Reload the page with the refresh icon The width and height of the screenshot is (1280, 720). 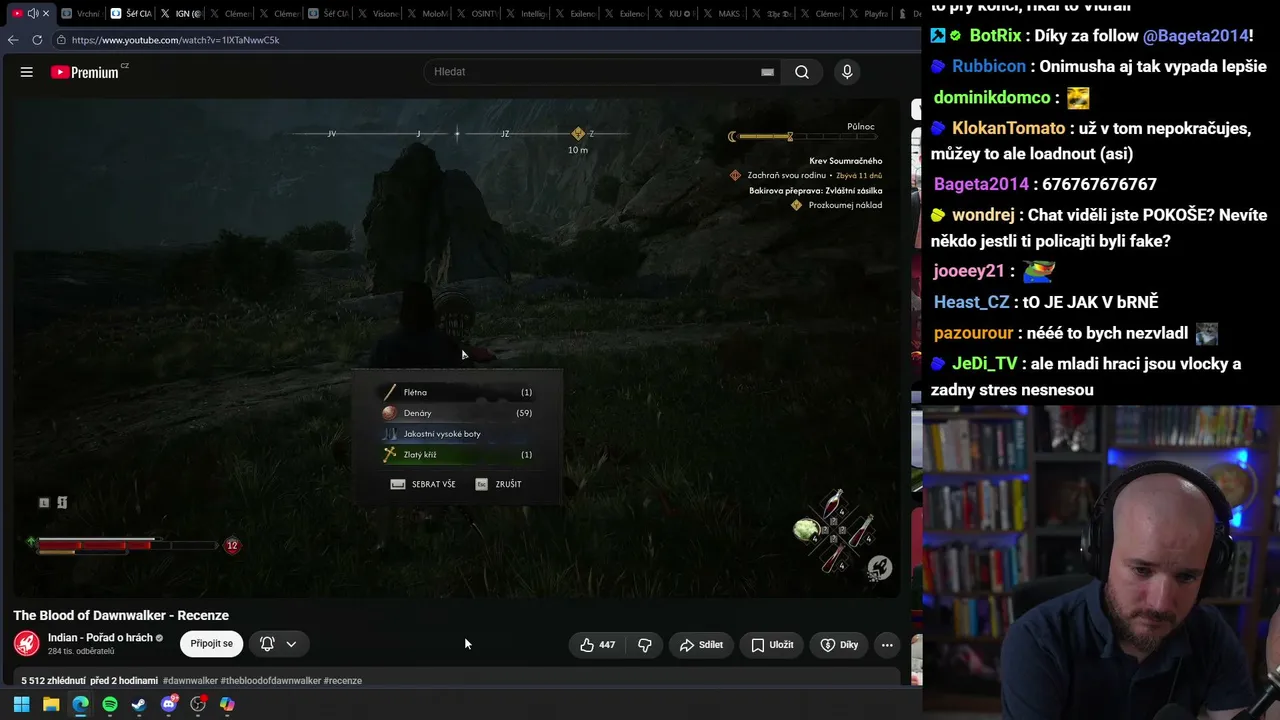click(37, 40)
